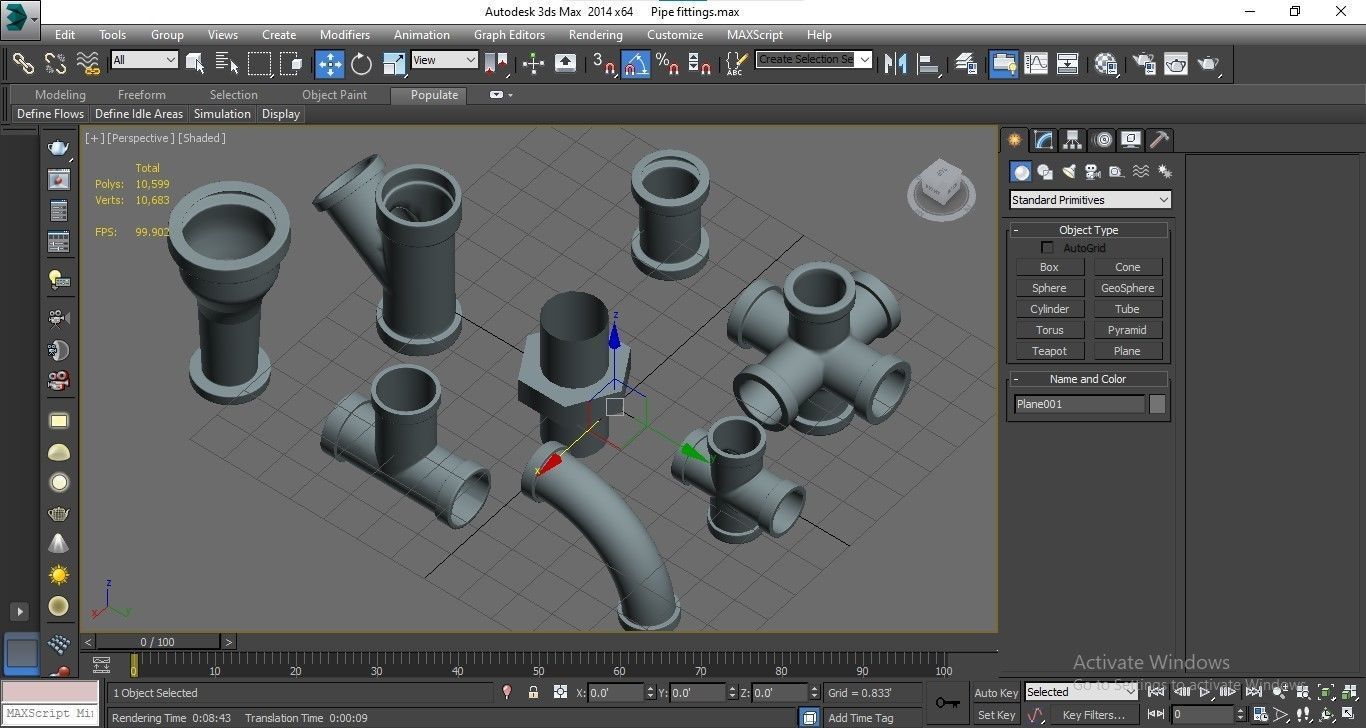This screenshot has width=1366, height=728.
Task: Click the Select and Link tool
Action: [x=23, y=63]
